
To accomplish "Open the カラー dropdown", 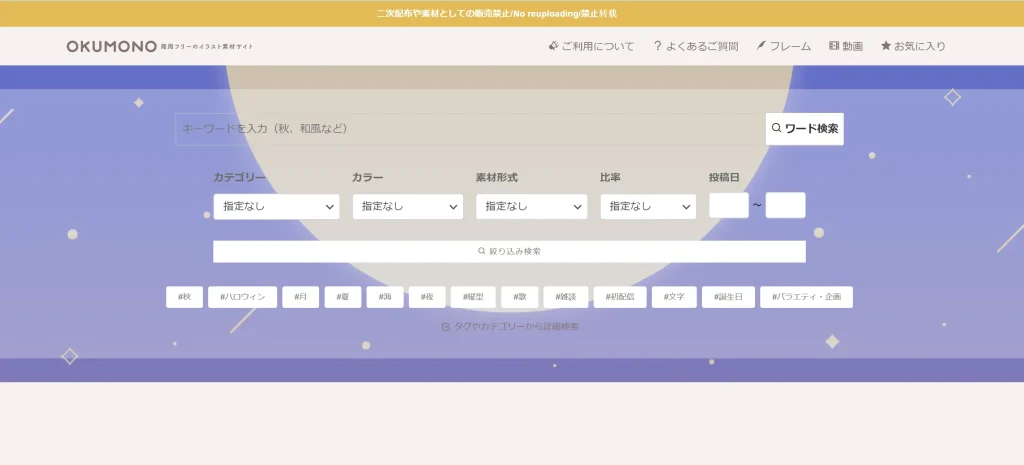I will coord(407,207).
